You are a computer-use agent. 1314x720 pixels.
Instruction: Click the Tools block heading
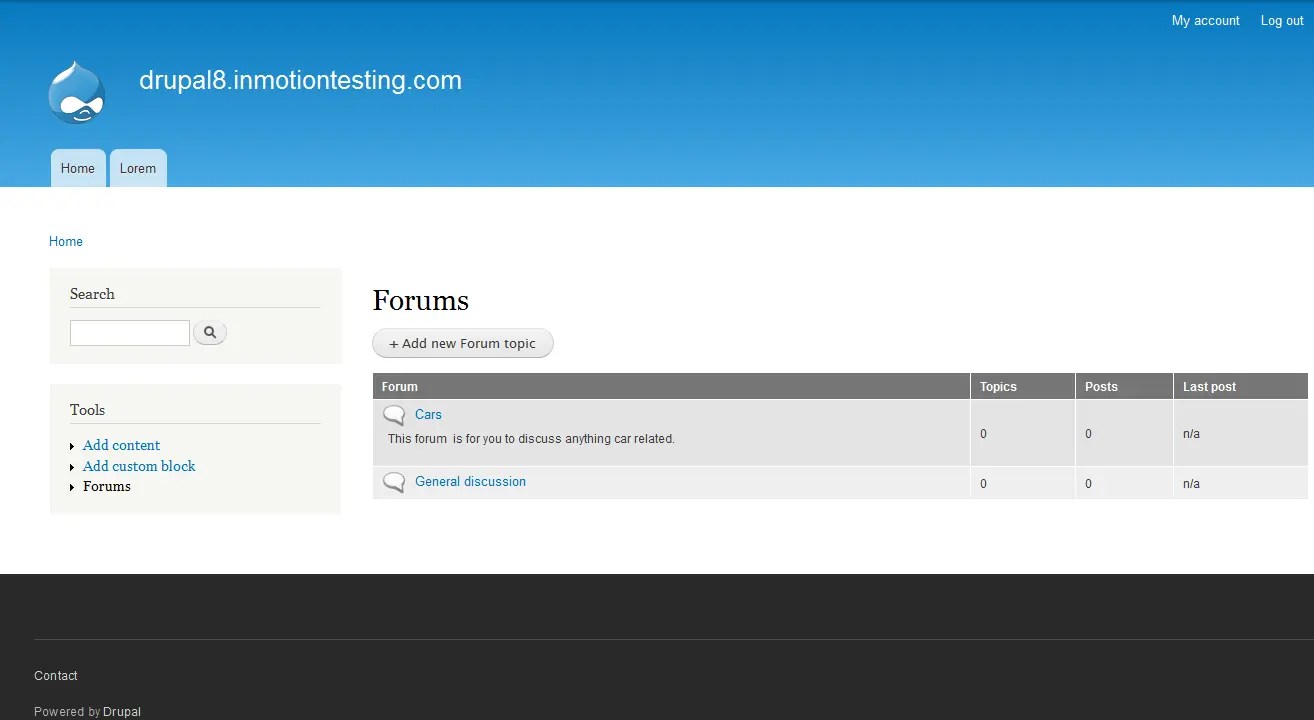87,410
